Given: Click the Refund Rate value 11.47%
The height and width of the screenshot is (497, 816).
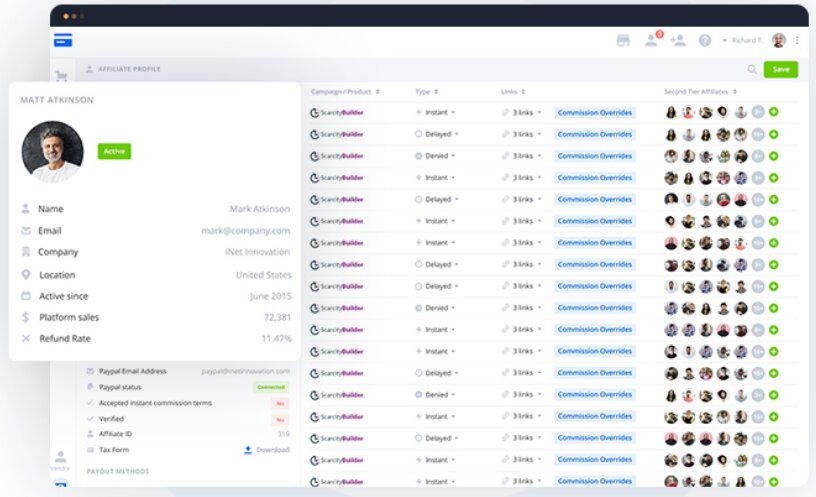Looking at the screenshot, I should 276,339.
